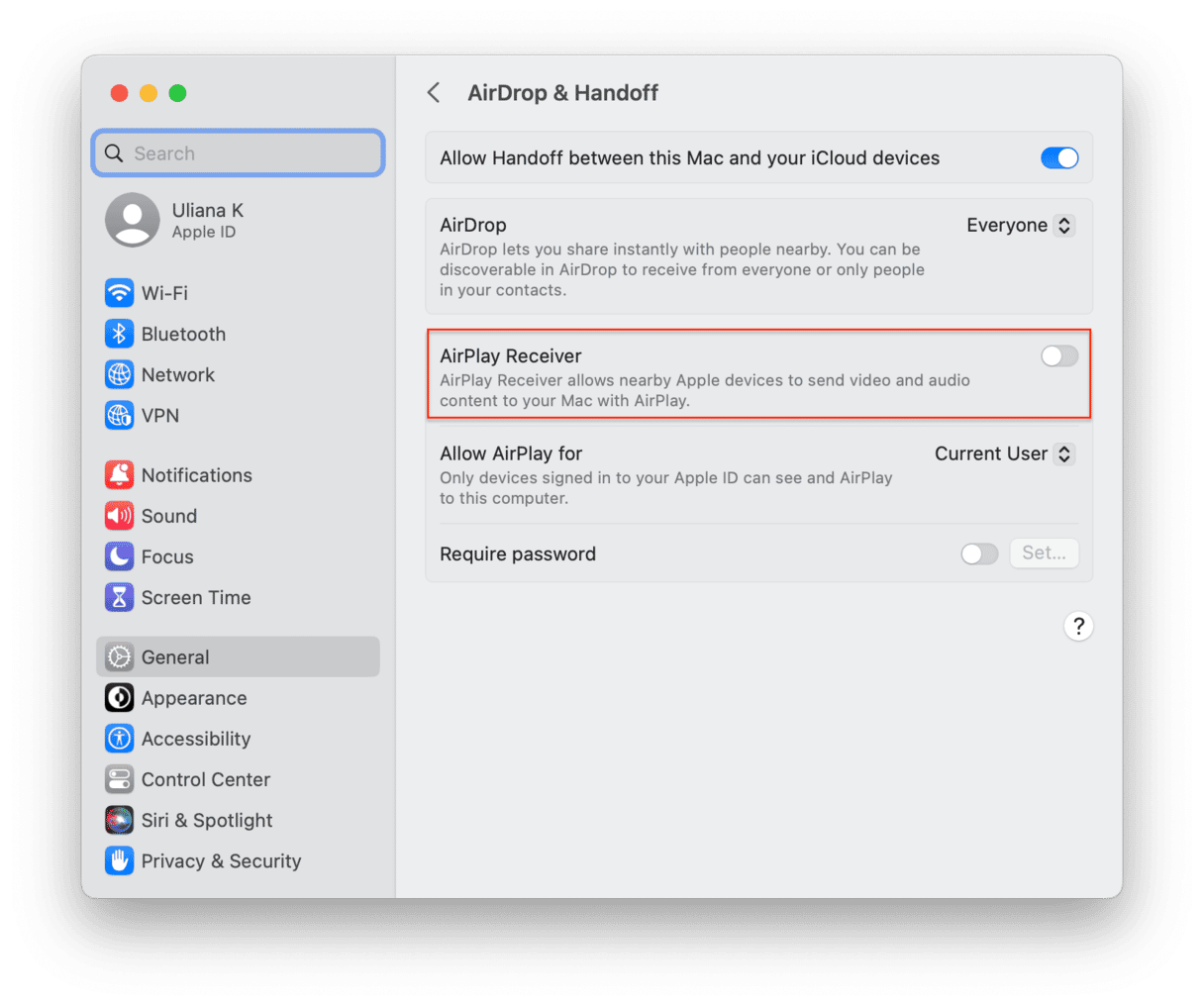Click the Focus moon icon

pyautogui.click(x=119, y=556)
